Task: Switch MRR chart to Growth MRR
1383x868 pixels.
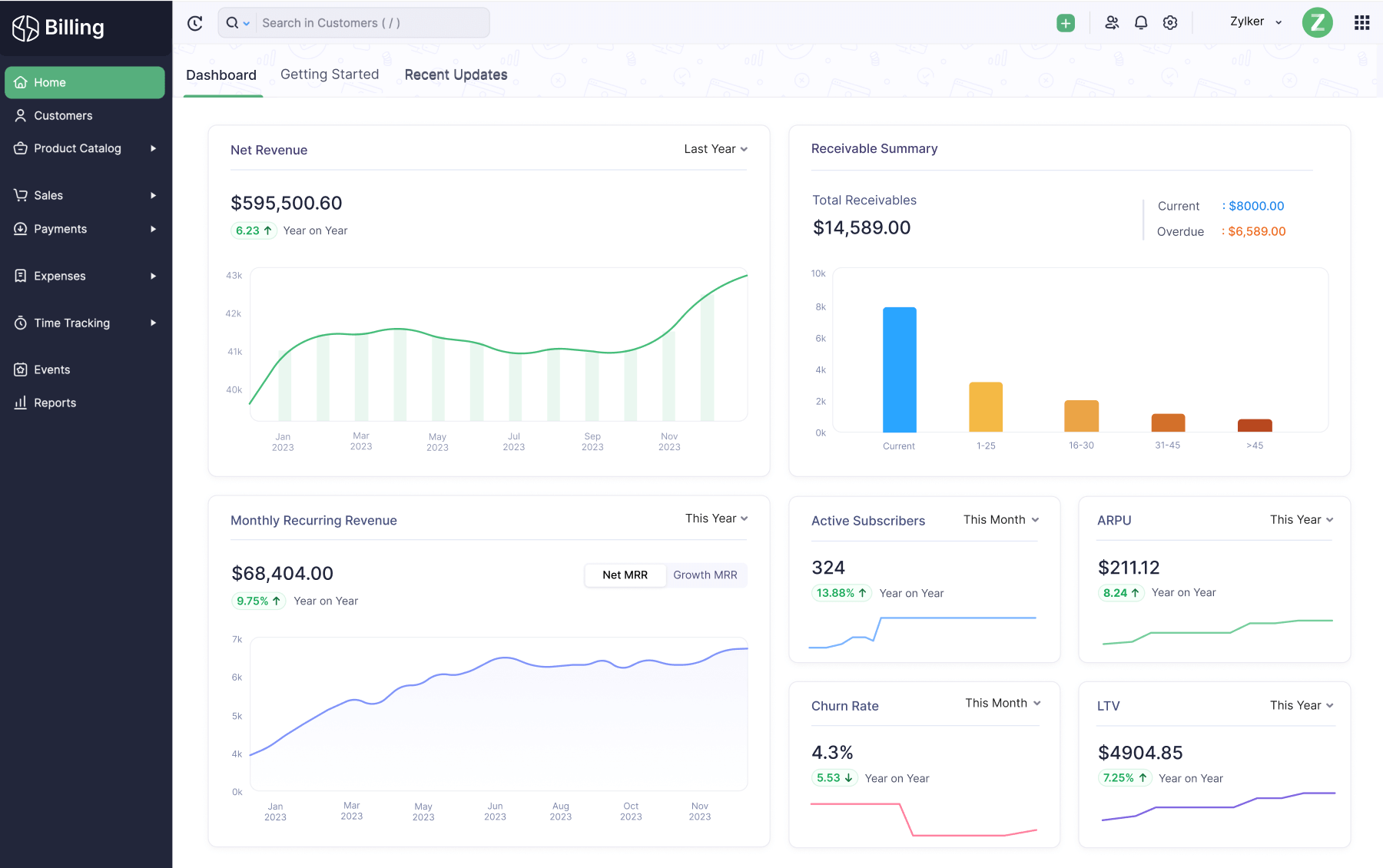Action: [705, 575]
